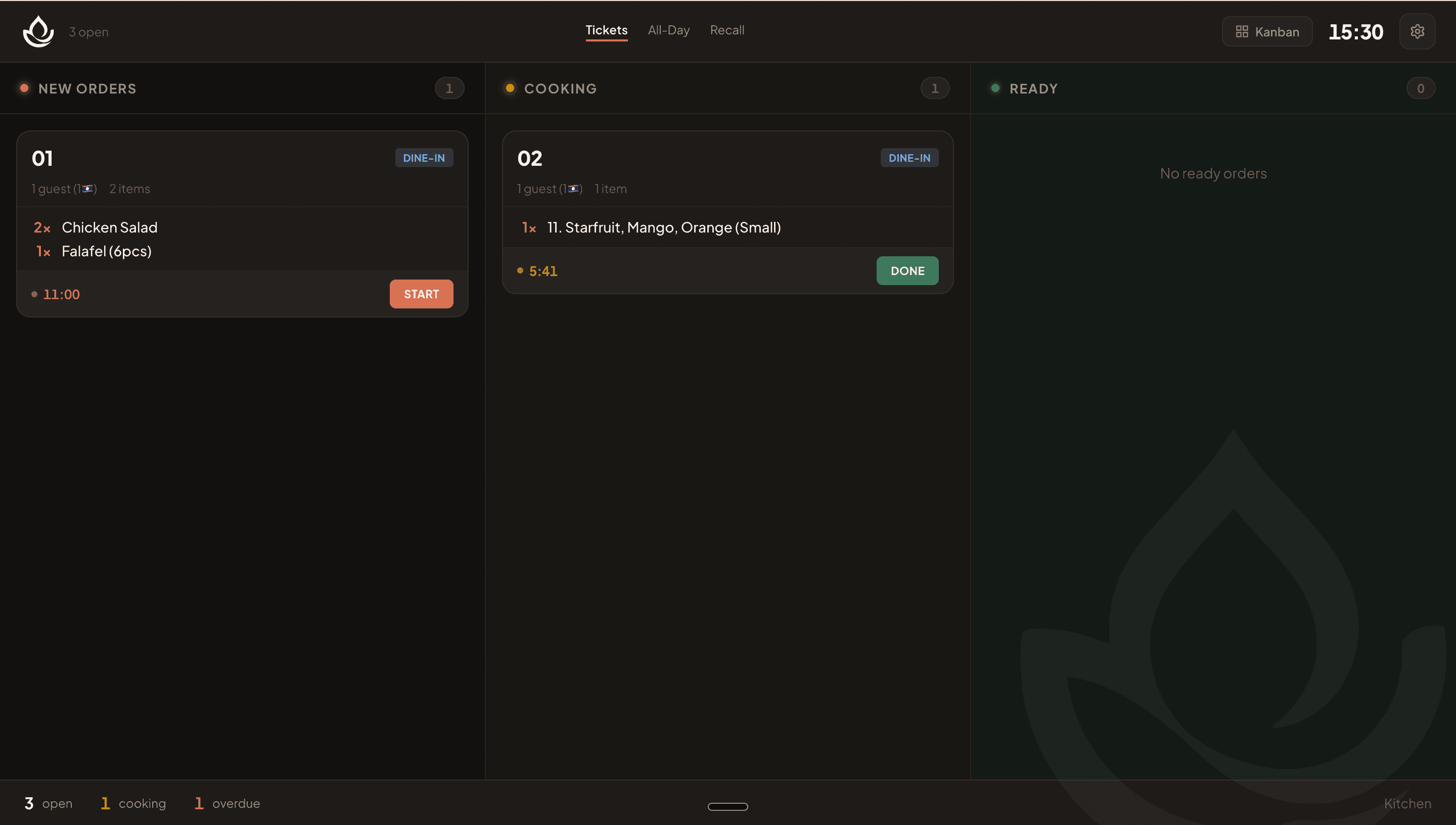Click the '1 overdue' footer stat

226,803
